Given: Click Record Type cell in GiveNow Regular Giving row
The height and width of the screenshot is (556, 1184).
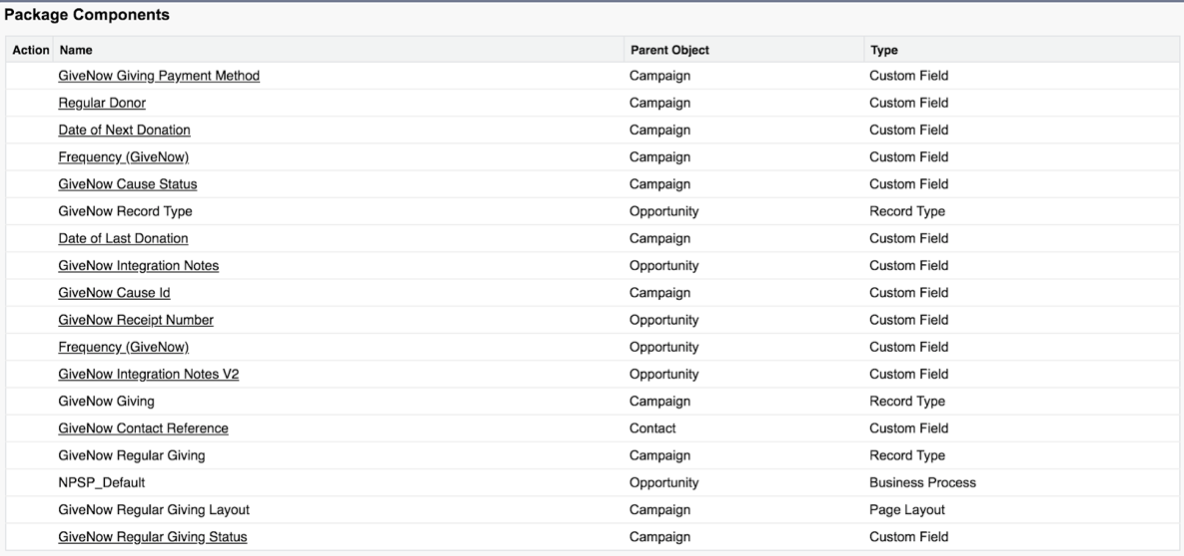Looking at the screenshot, I should [907, 456].
